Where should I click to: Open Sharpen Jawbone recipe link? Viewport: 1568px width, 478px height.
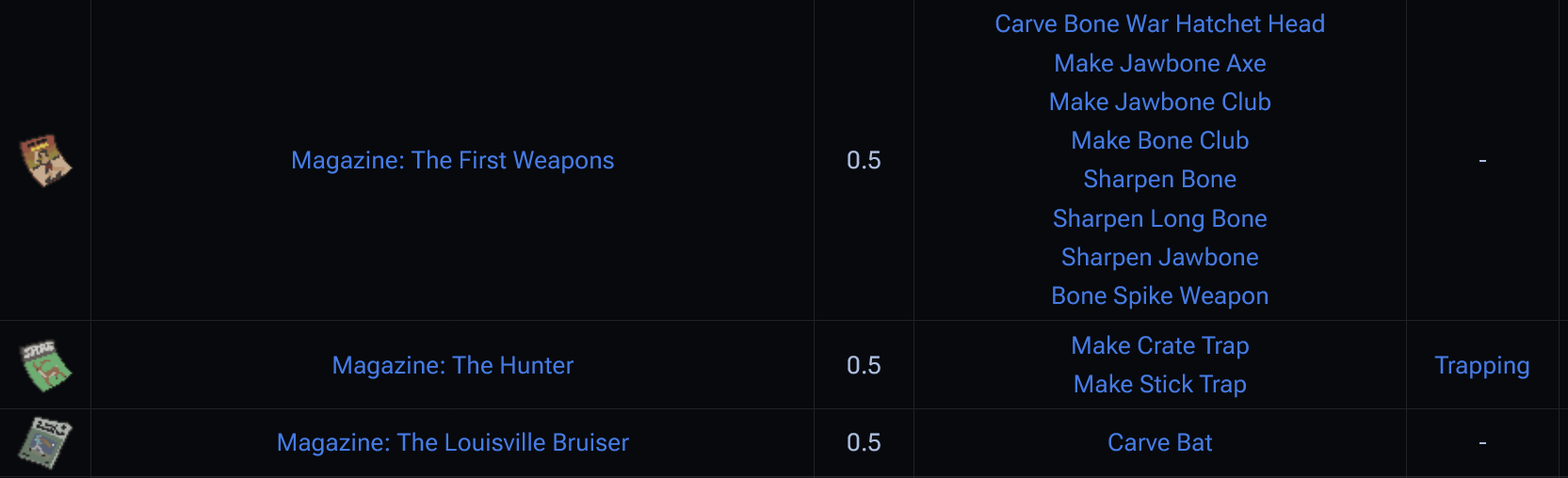click(x=1159, y=257)
